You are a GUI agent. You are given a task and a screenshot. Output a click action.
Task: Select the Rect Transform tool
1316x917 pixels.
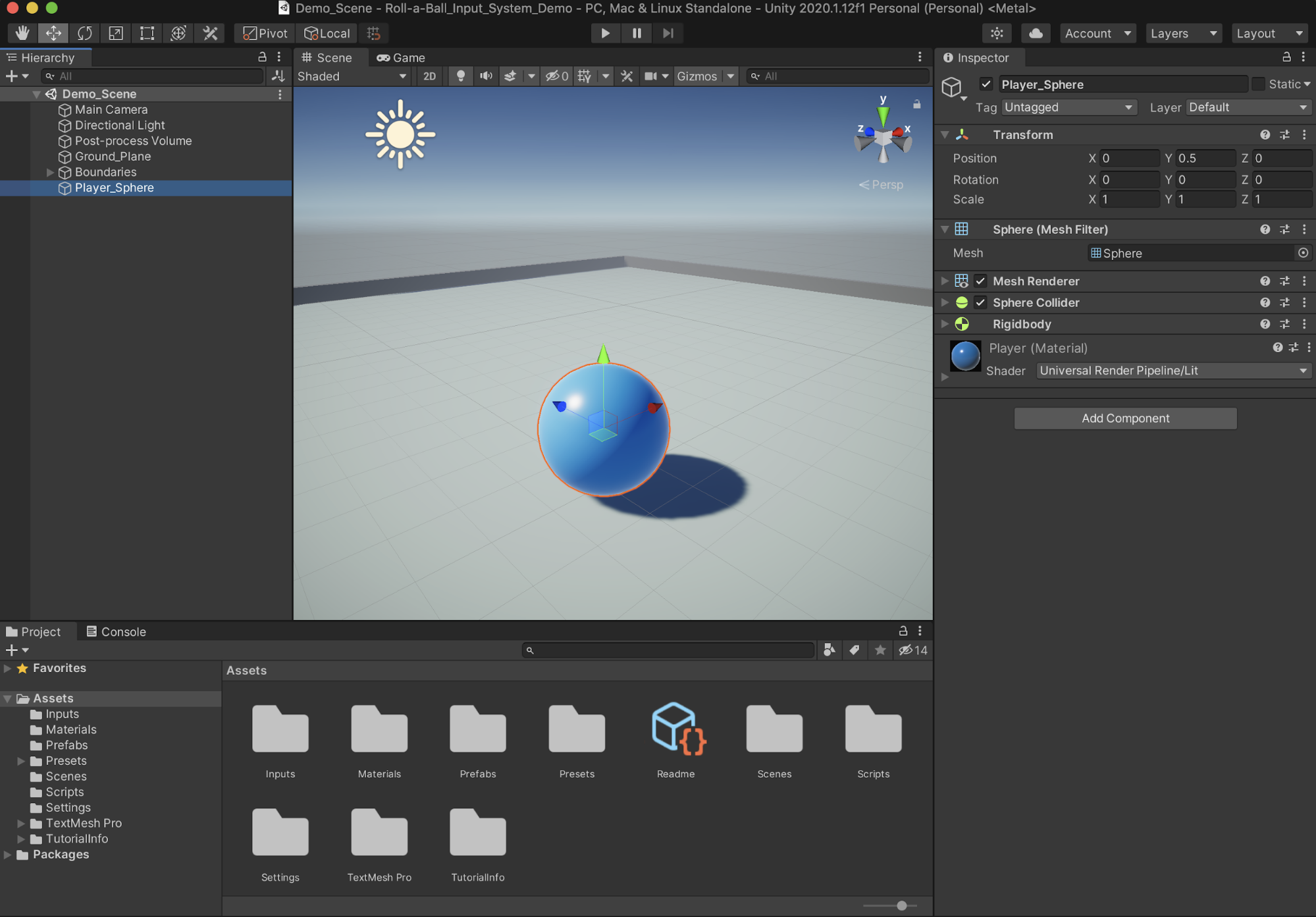coord(147,33)
